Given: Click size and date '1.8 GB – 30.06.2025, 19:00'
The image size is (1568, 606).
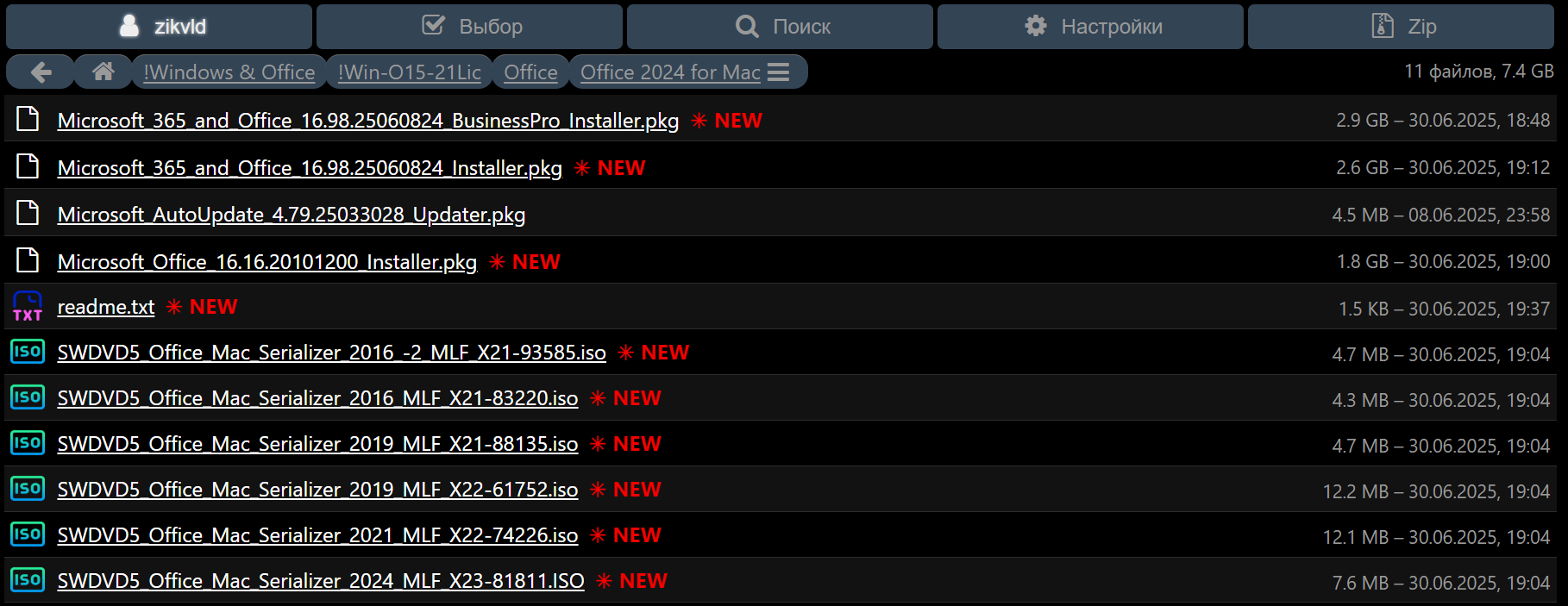Looking at the screenshot, I should (1444, 262).
